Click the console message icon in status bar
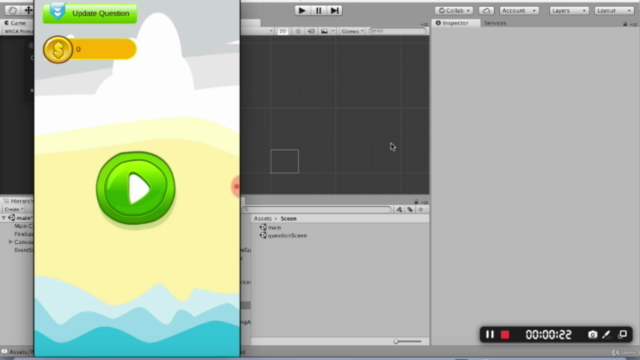 pos(4,351)
